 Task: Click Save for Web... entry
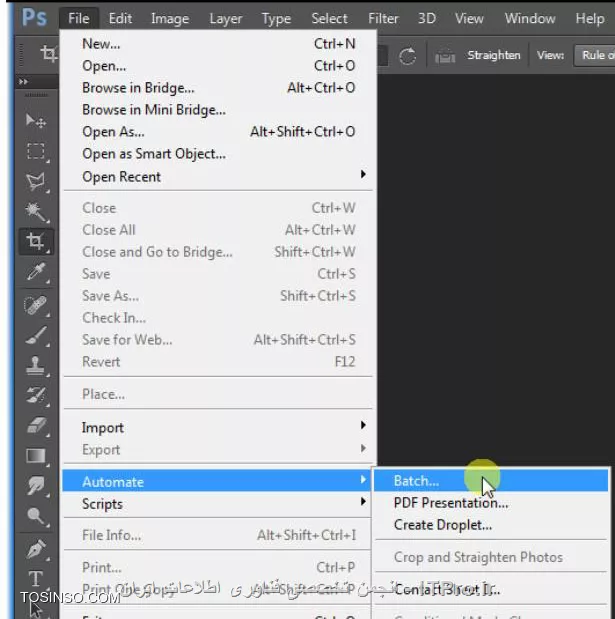pos(217,340)
